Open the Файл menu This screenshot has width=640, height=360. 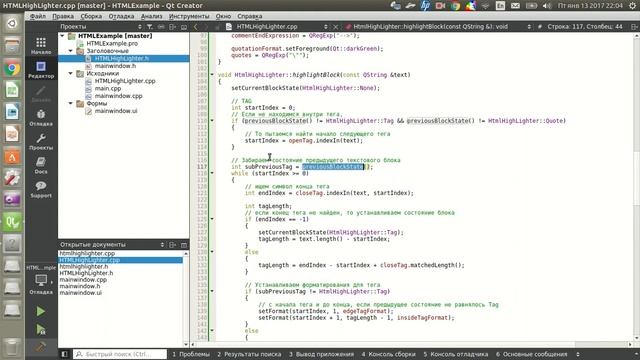click(38, 16)
